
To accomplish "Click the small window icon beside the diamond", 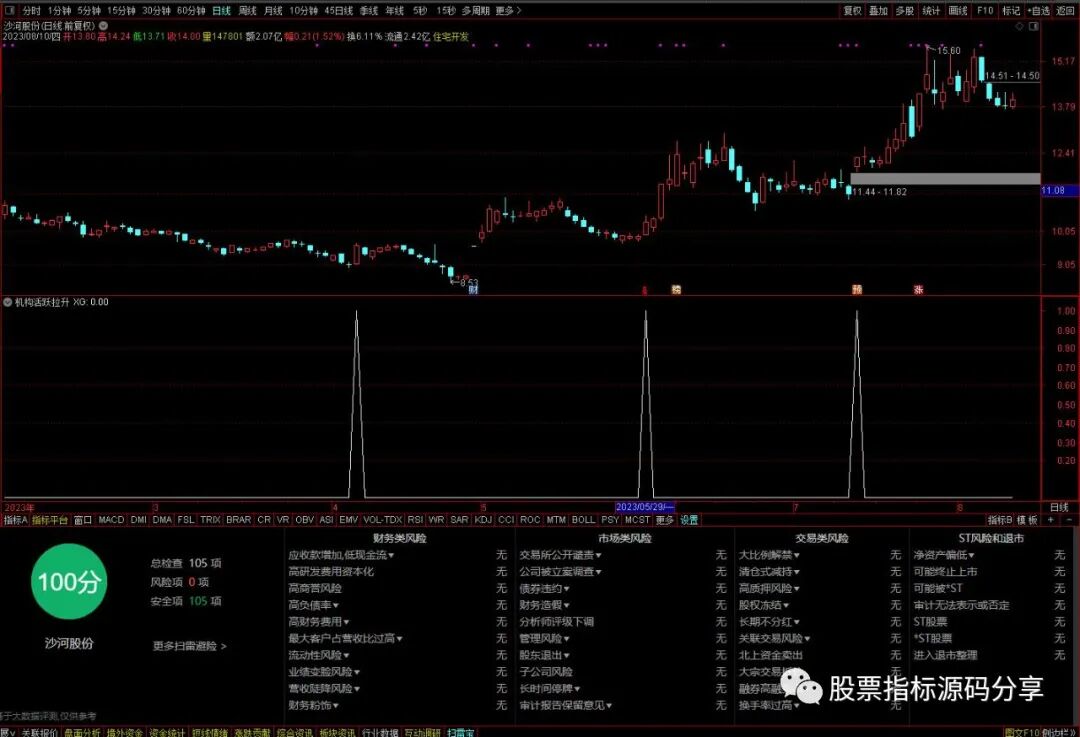I will 1033,25.
